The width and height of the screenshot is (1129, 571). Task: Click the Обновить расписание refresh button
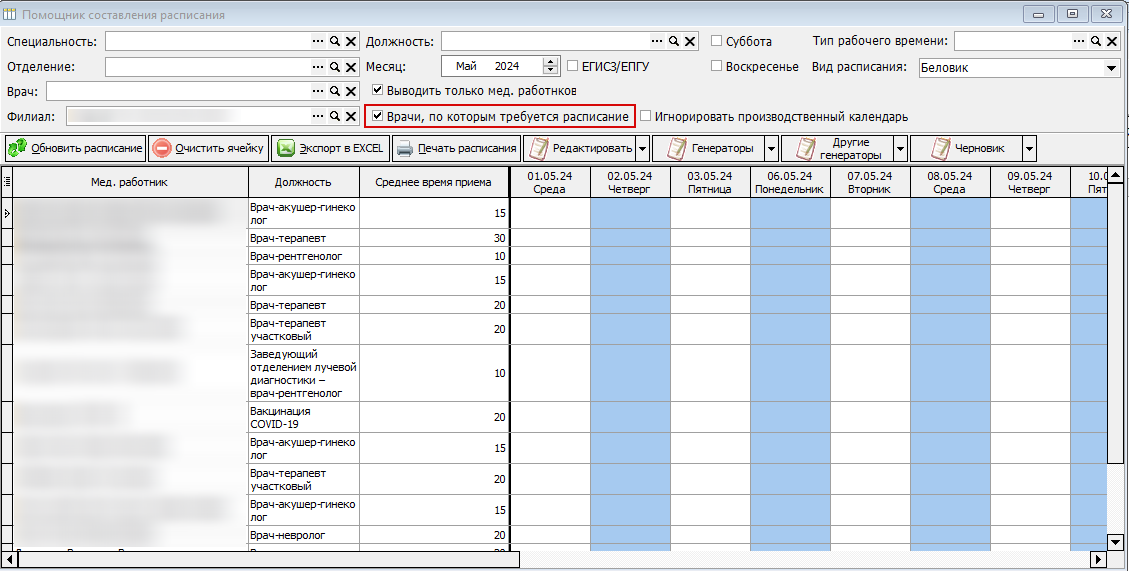75,149
